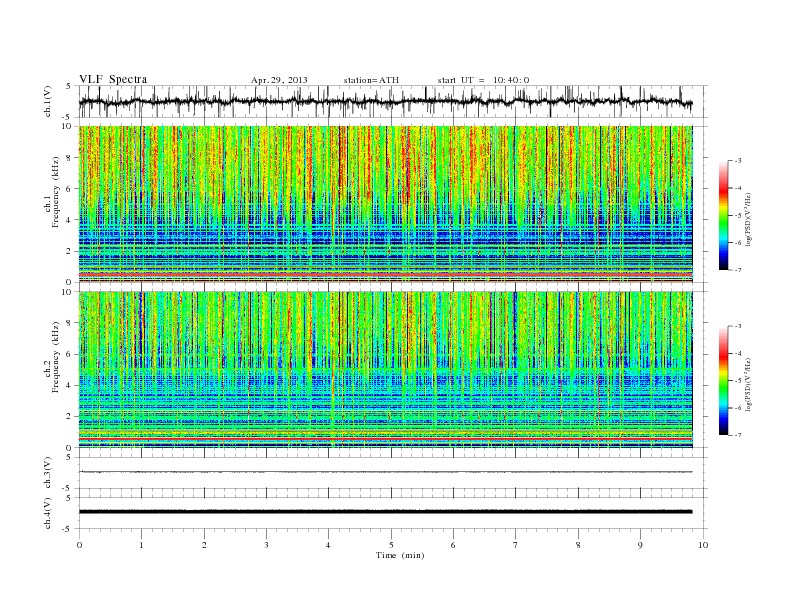Click the ch.1 spectrogram color scale bar
792x612 pixels.
click(724, 215)
